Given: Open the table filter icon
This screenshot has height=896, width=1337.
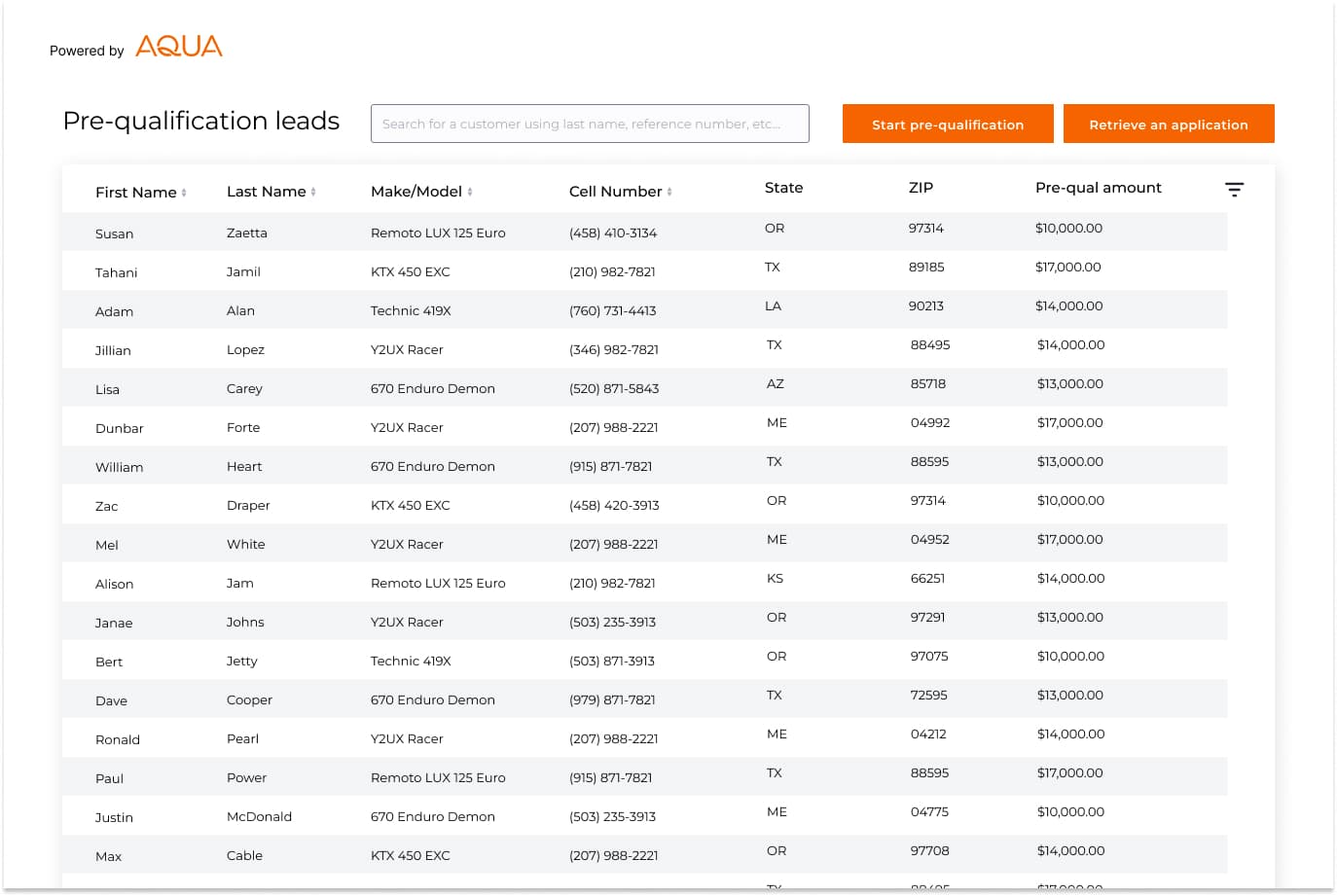Looking at the screenshot, I should point(1234,190).
